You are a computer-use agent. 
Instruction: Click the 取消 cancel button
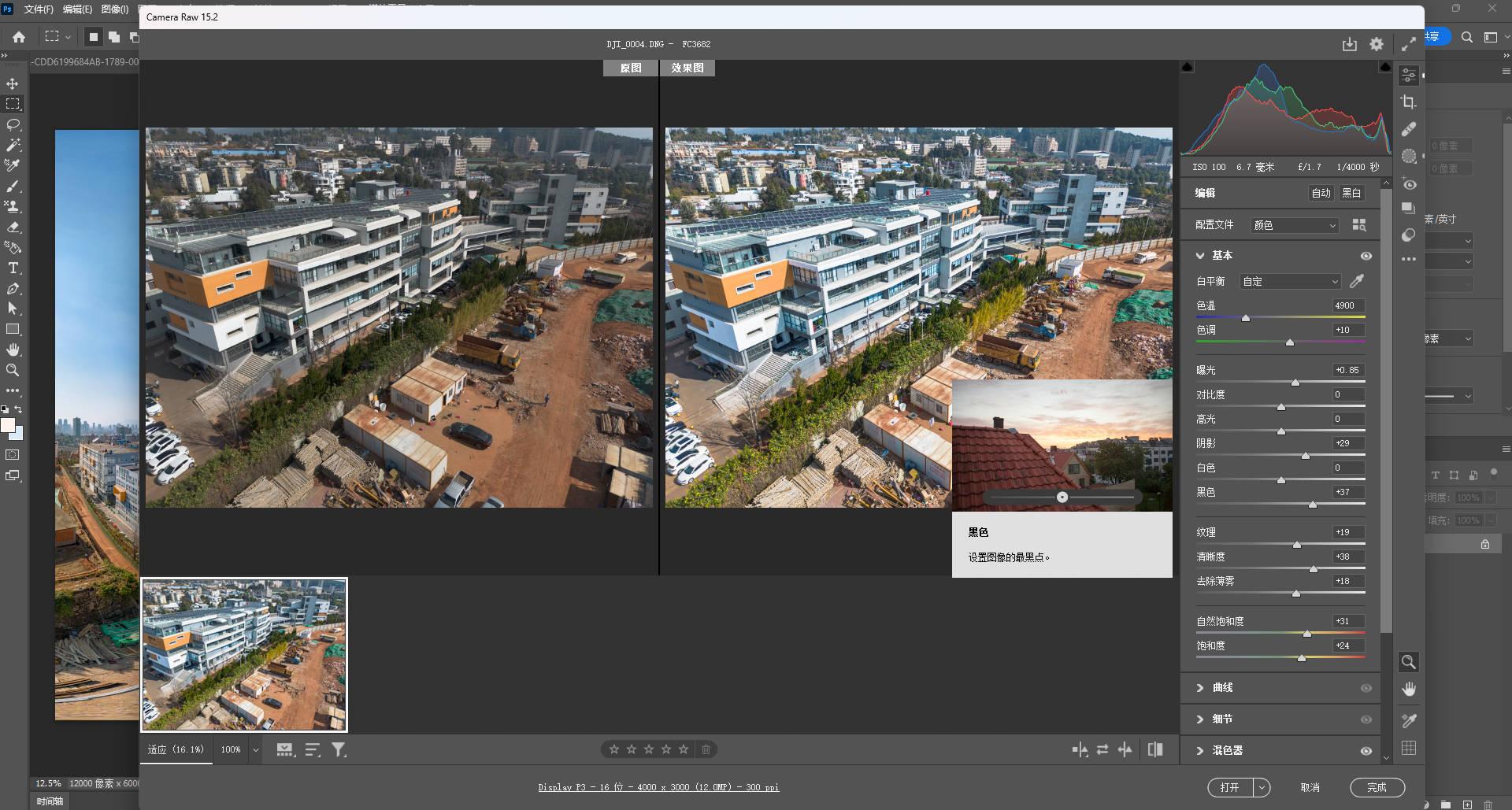coord(1310,787)
